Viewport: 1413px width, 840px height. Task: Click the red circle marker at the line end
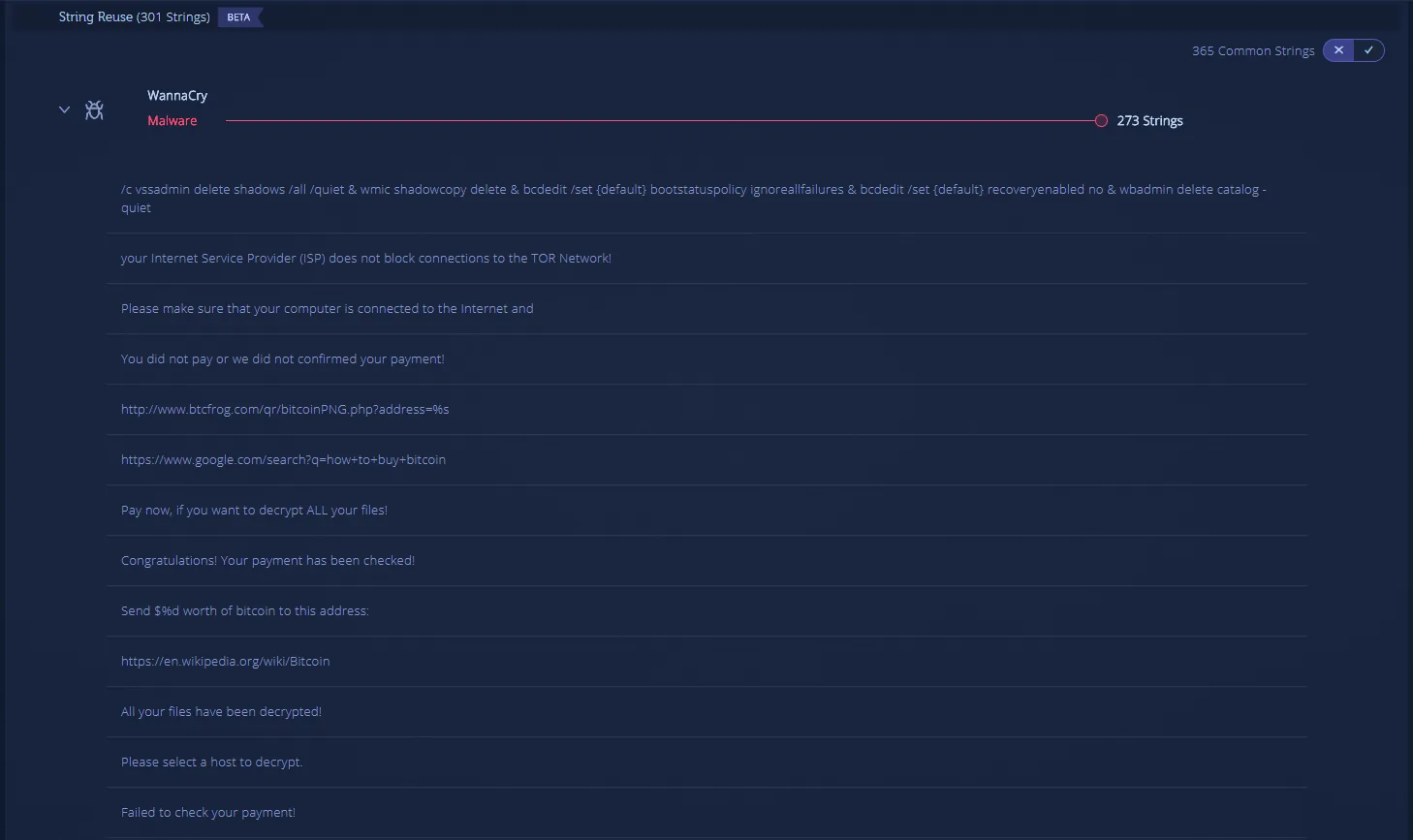pos(1101,121)
